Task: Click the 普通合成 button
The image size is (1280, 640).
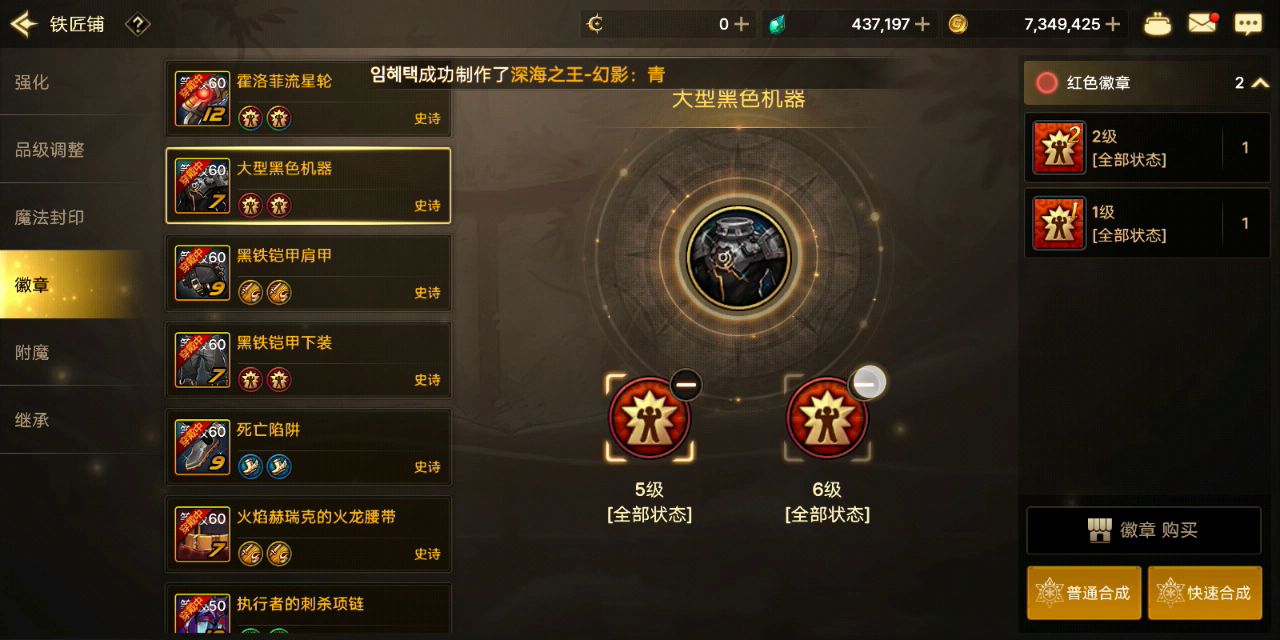Action: click(x=1084, y=593)
